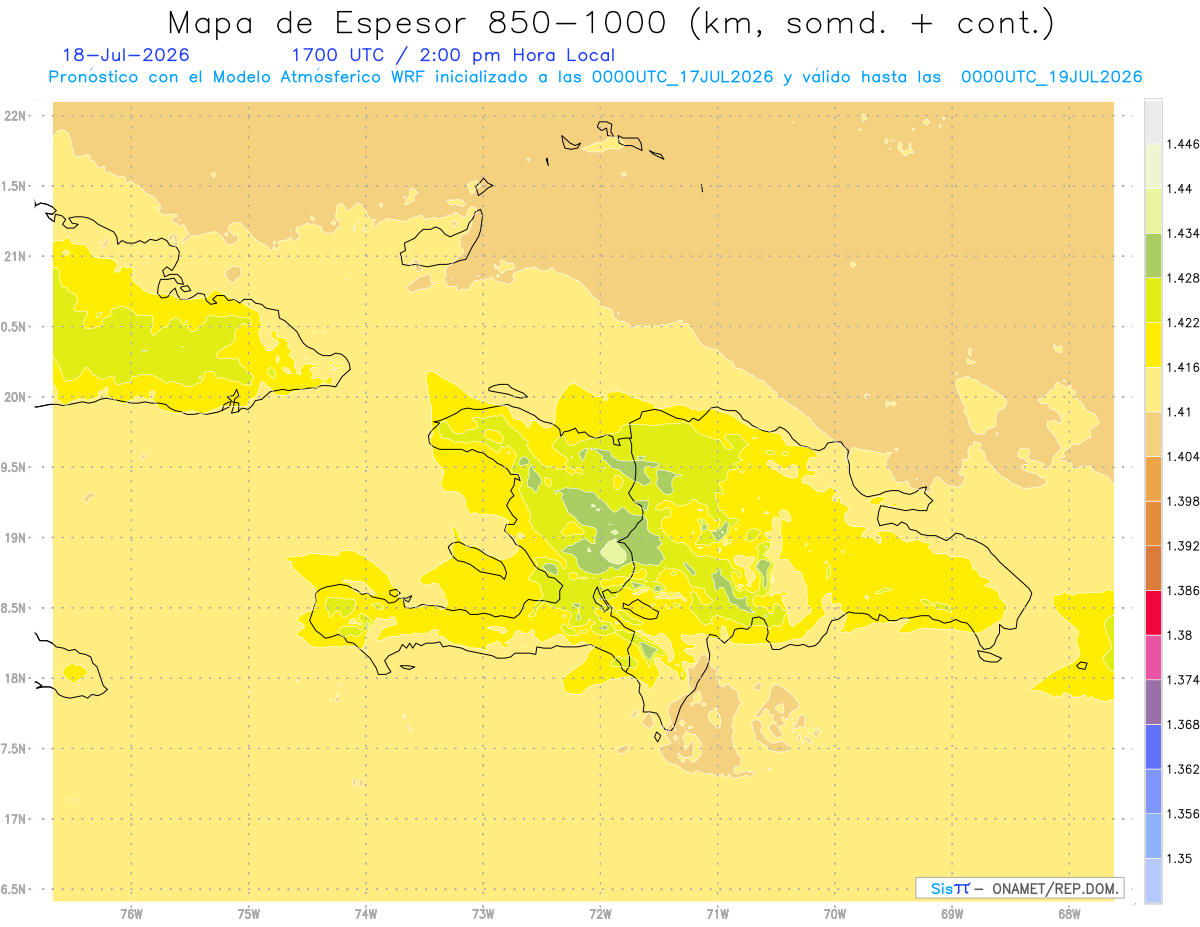Click the dark orange swatch between 1.386 and 1.392

pos(1153,568)
